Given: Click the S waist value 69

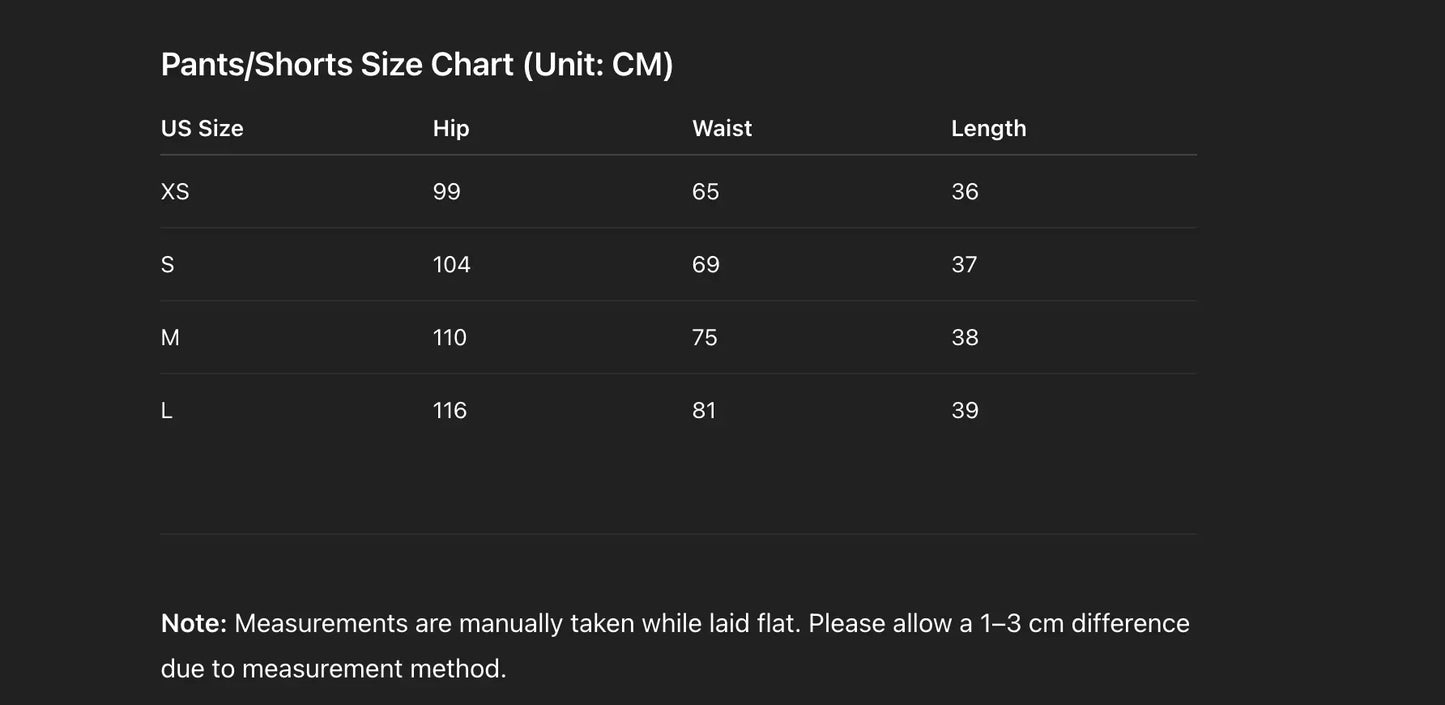Looking at the screenshot, I should pos(706,265).
